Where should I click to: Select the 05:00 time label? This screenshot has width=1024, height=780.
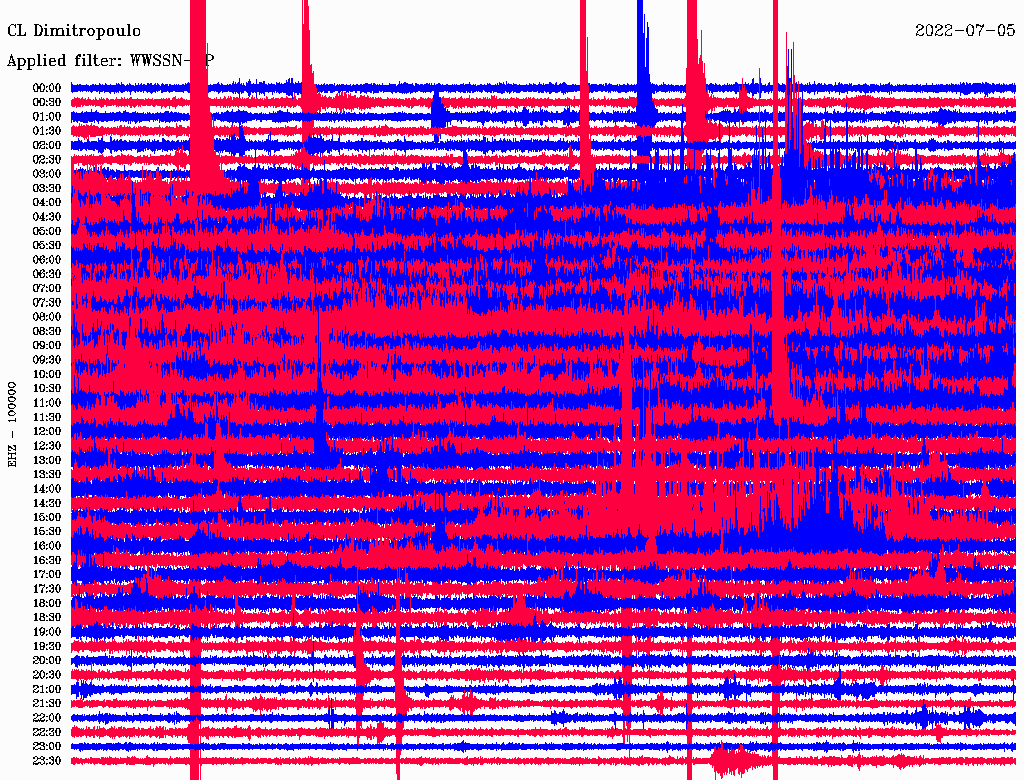pos(47,231)
